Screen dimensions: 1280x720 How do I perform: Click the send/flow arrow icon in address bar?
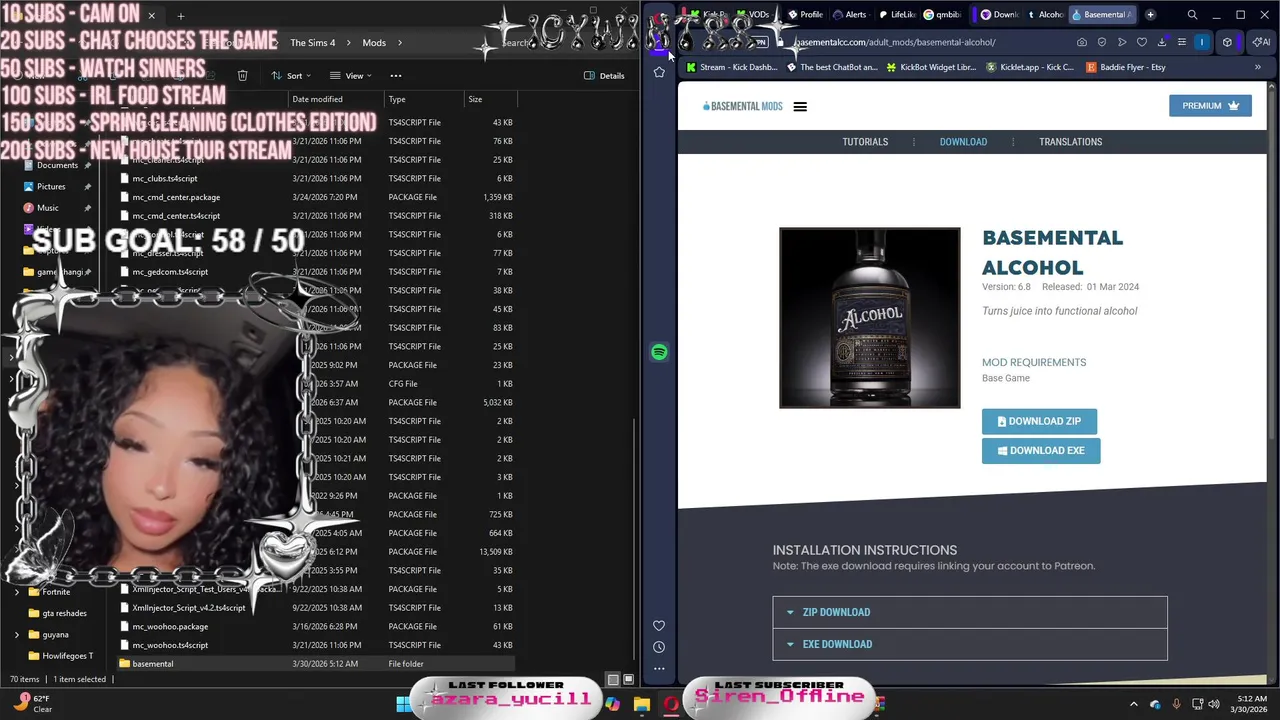(x=1122, y=42)
